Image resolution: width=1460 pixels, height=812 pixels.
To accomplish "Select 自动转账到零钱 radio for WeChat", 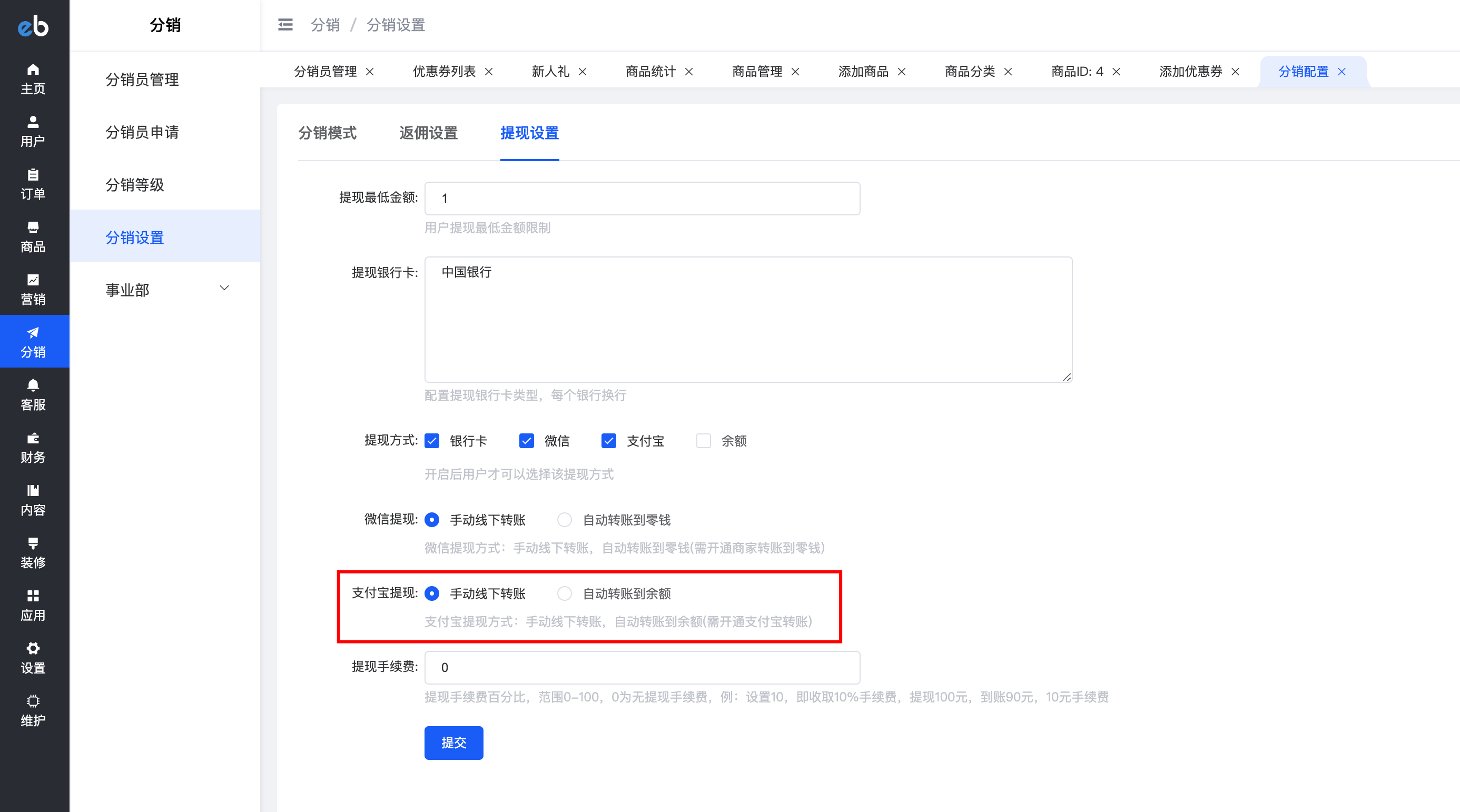I will tap(565, 520).
